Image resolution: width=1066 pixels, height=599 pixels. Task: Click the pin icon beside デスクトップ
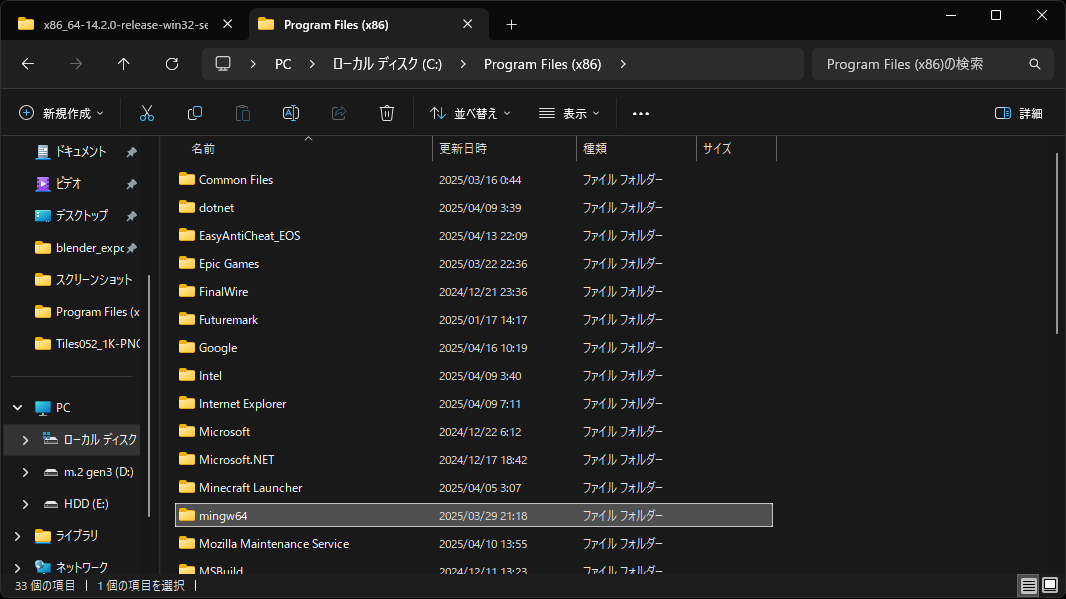(131, 216)
